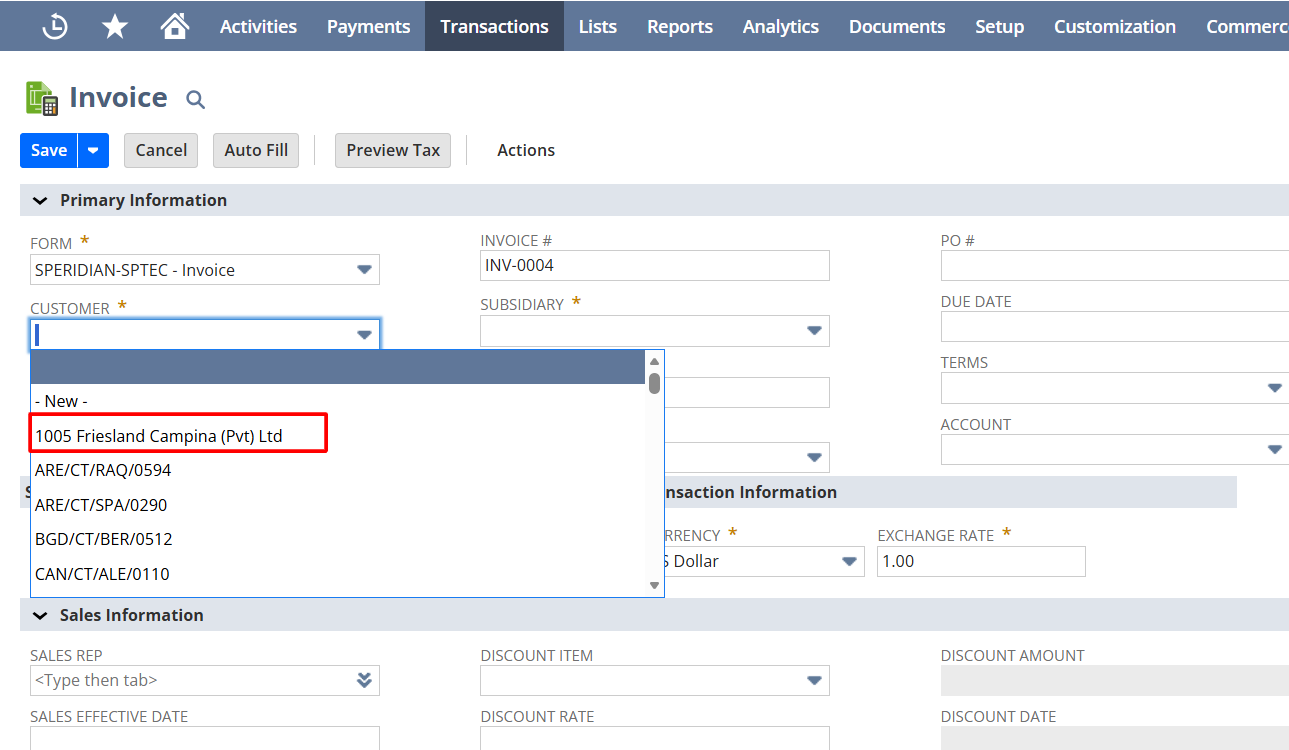1289x750 pixels.
Task: Expand the Subsidiary dropdown
Action: point(814,331)
